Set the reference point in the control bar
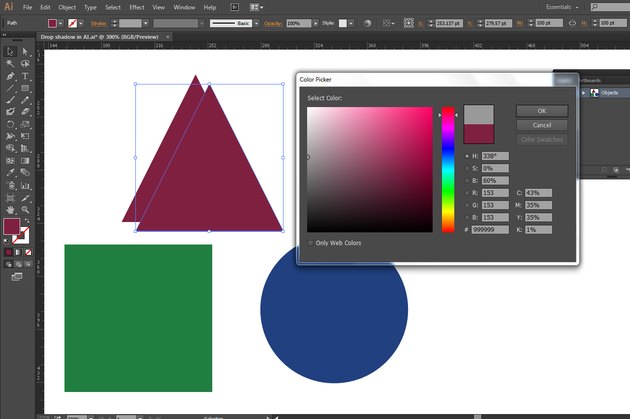Screen dimensions: 630x419 [x=409, y=23]
